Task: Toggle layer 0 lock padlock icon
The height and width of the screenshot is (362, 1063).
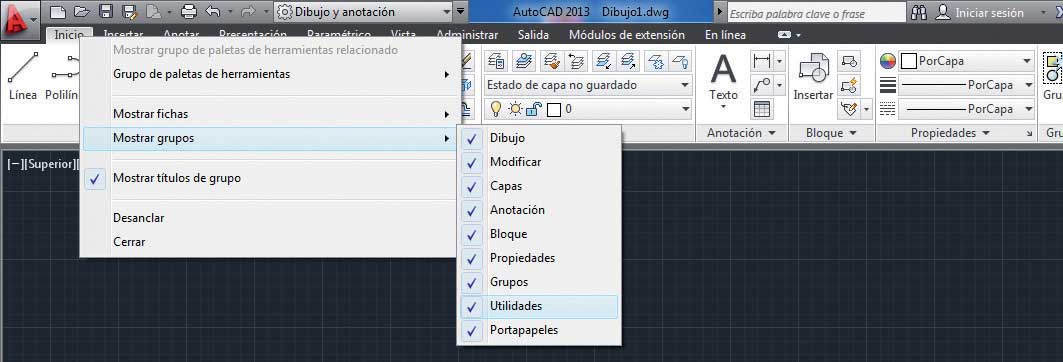Action: click(534, 108)
